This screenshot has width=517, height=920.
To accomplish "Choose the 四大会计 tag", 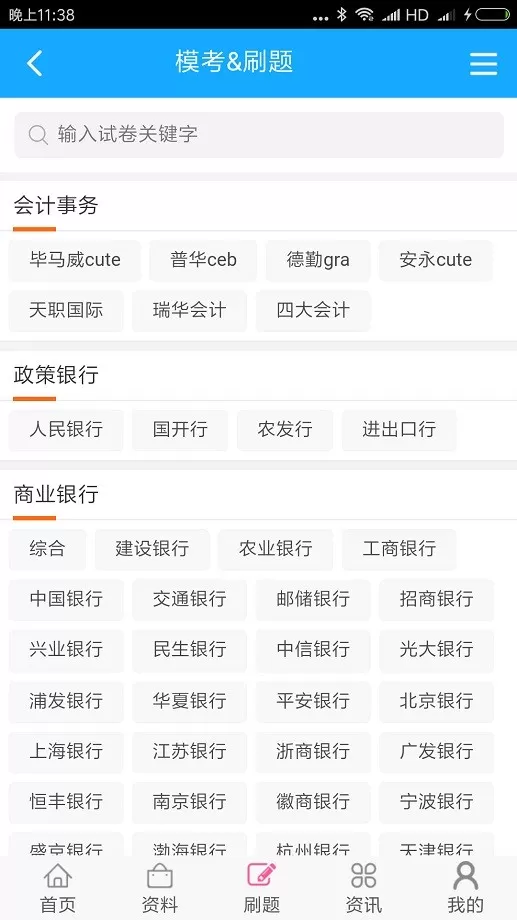I will click(313, 310).
